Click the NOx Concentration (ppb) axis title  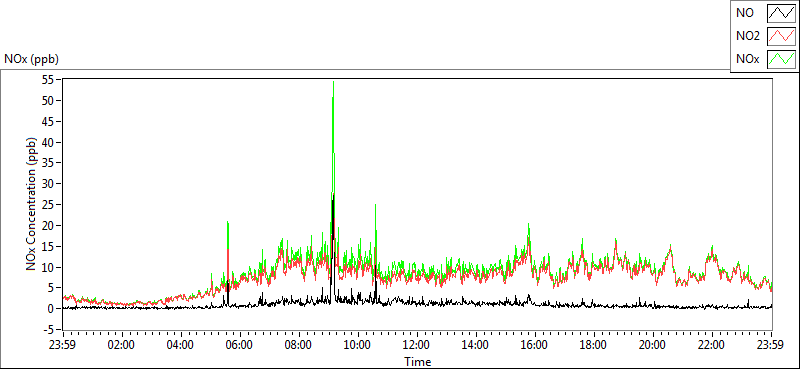pos(32,204)
